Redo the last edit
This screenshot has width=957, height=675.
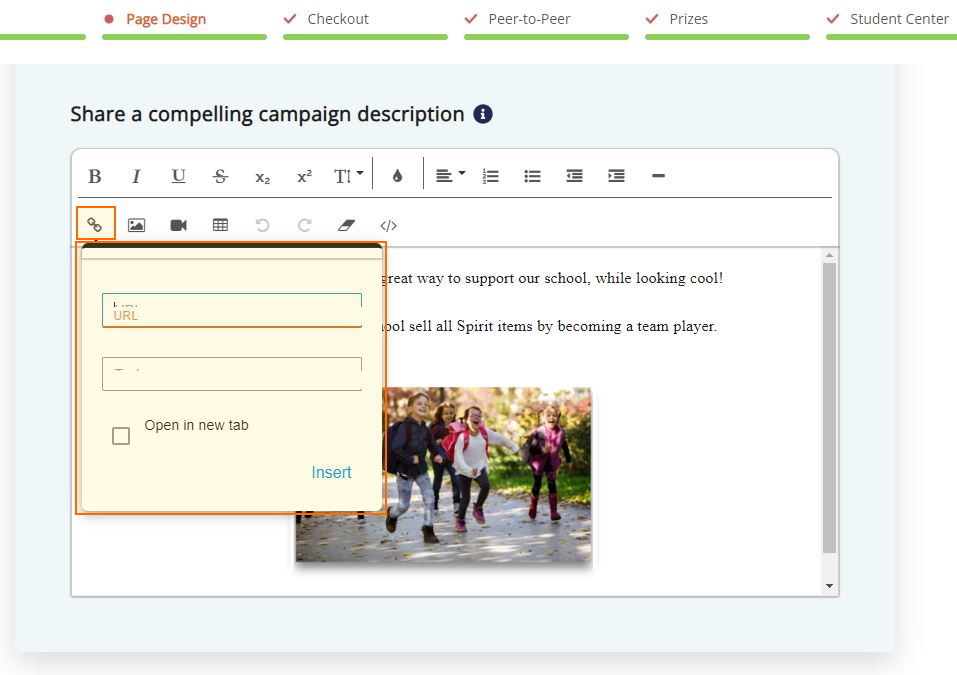305,225
